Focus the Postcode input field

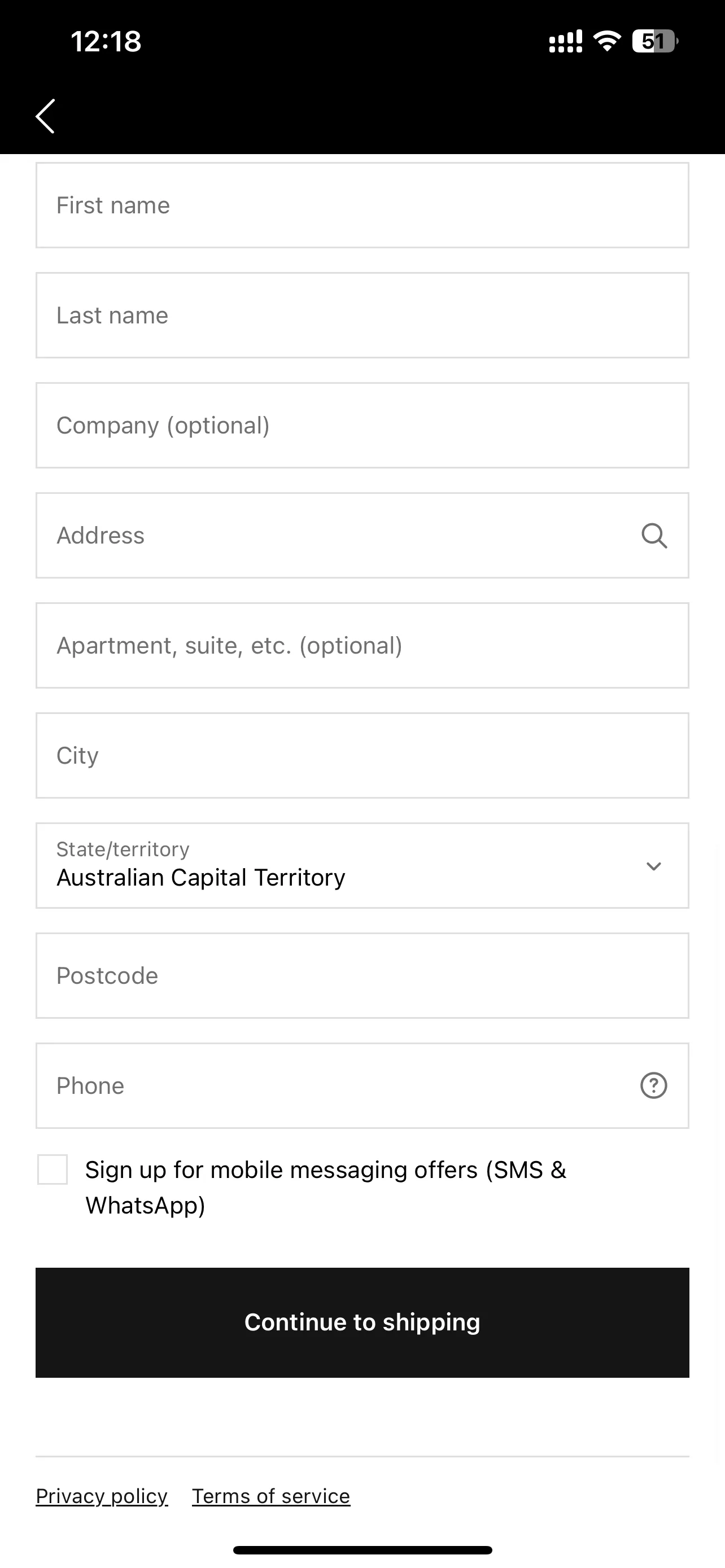pyautogui.click(x=362, y=976)
